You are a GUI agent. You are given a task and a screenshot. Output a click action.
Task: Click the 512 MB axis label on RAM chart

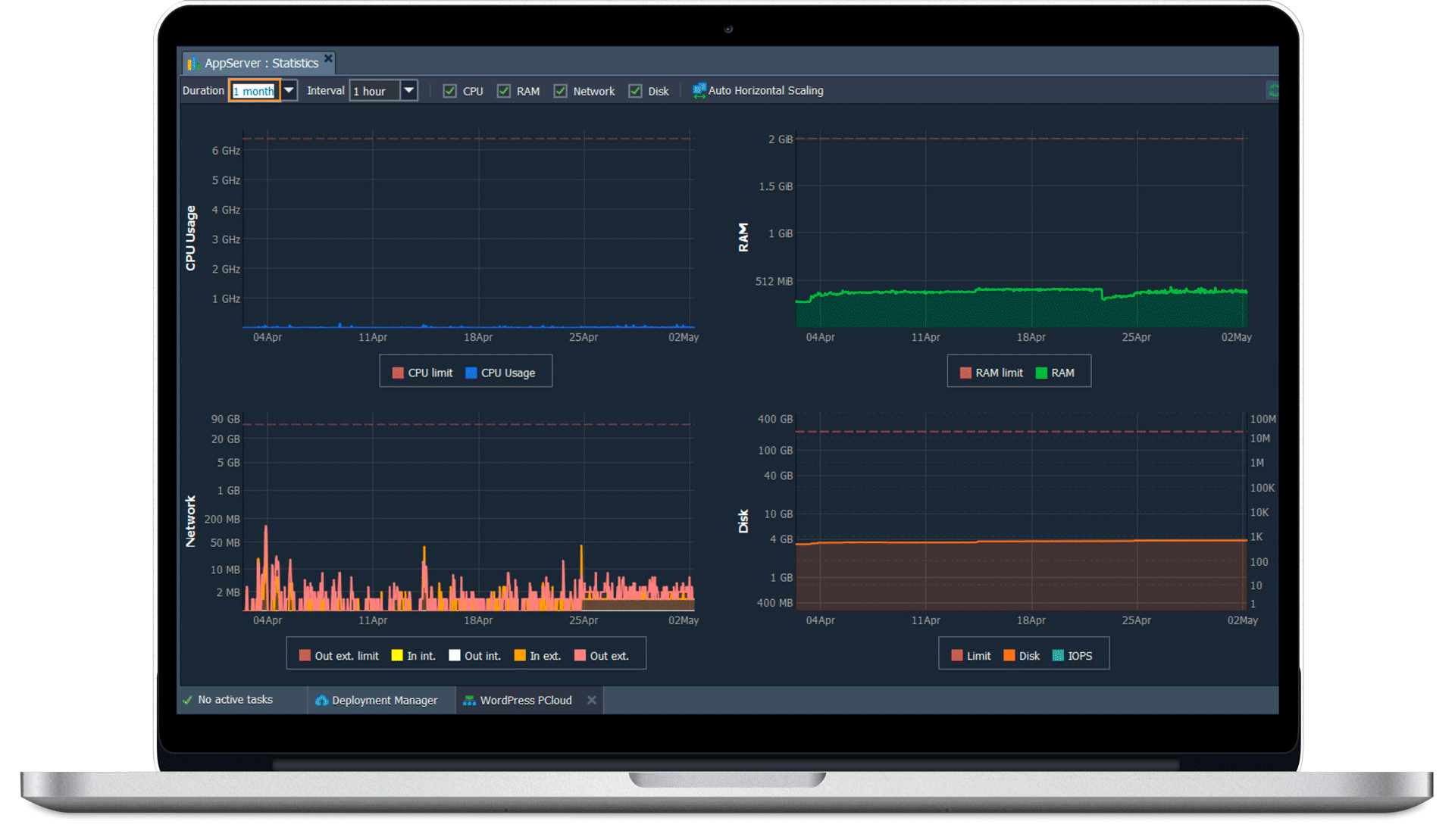click(x=774, y=281)
